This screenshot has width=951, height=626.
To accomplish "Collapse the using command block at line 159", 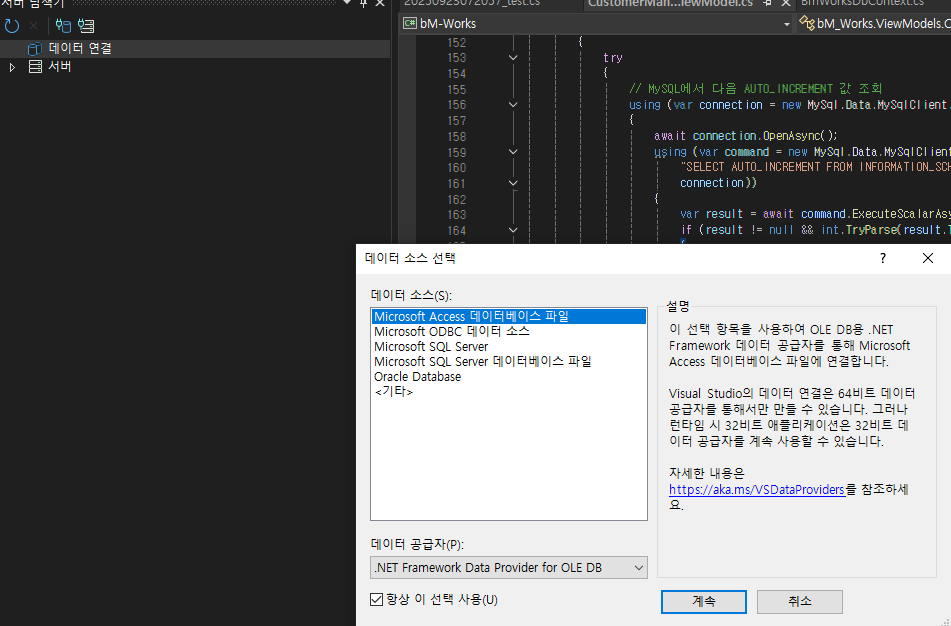I will (x=513, y=152).
